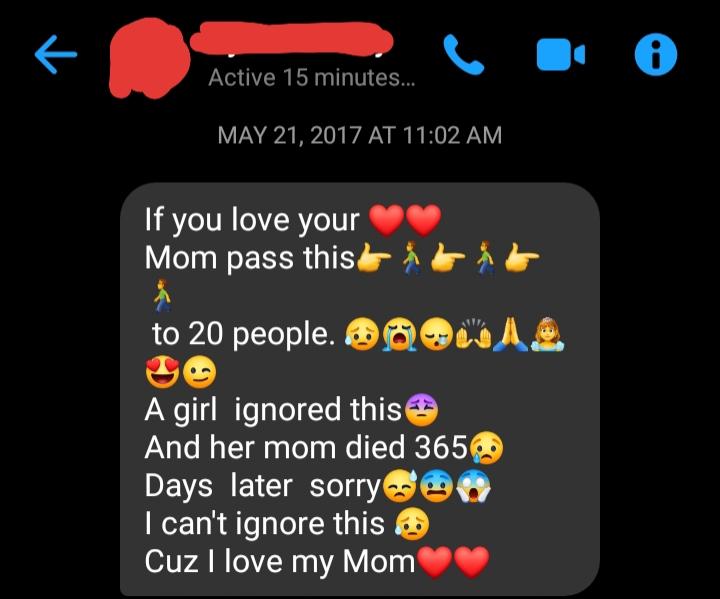Tap the redacted contact name header

click(292, 40)
